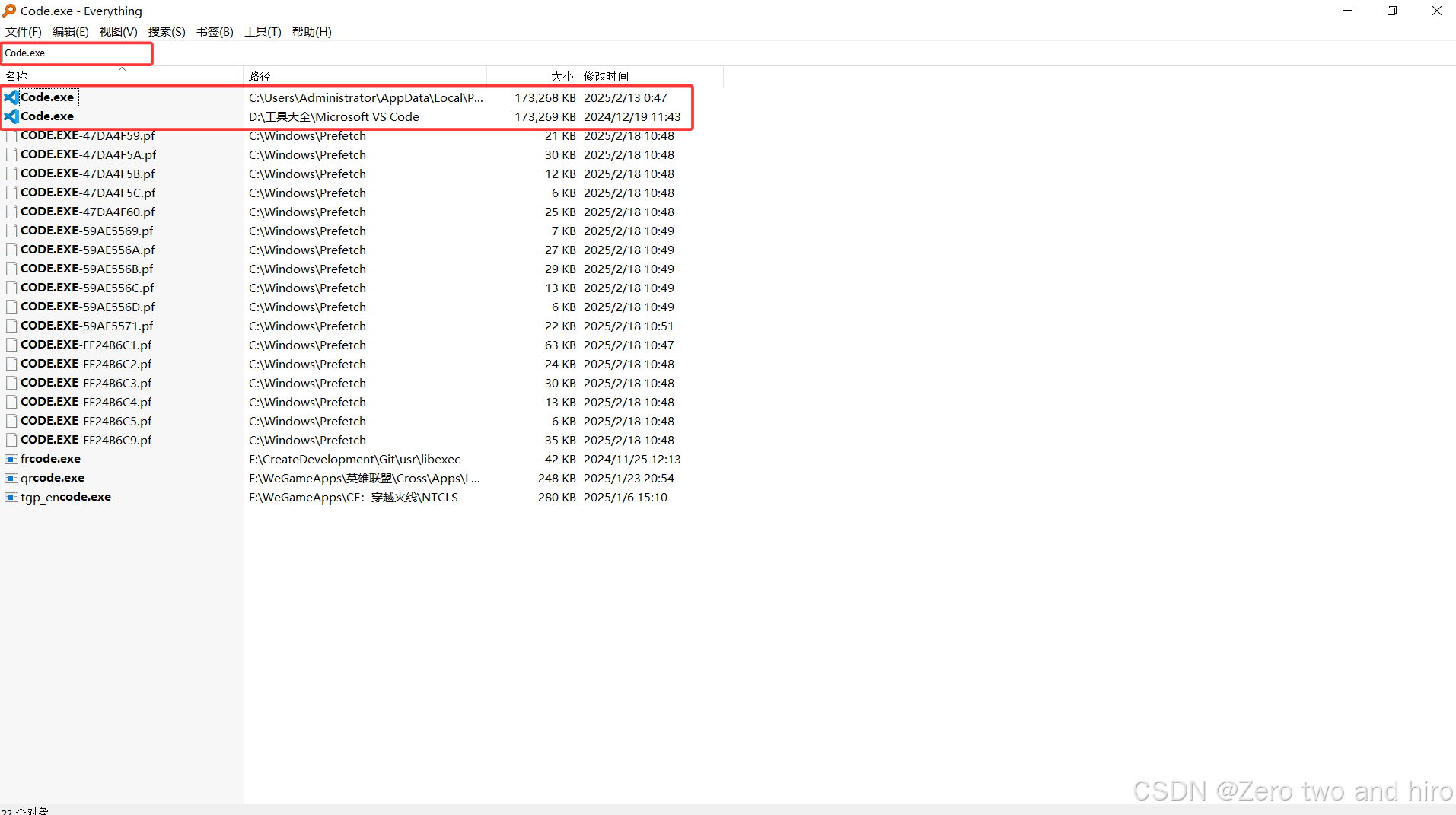
Task: Open the 帮助(H) menu
Action: [x=311, y=31]
